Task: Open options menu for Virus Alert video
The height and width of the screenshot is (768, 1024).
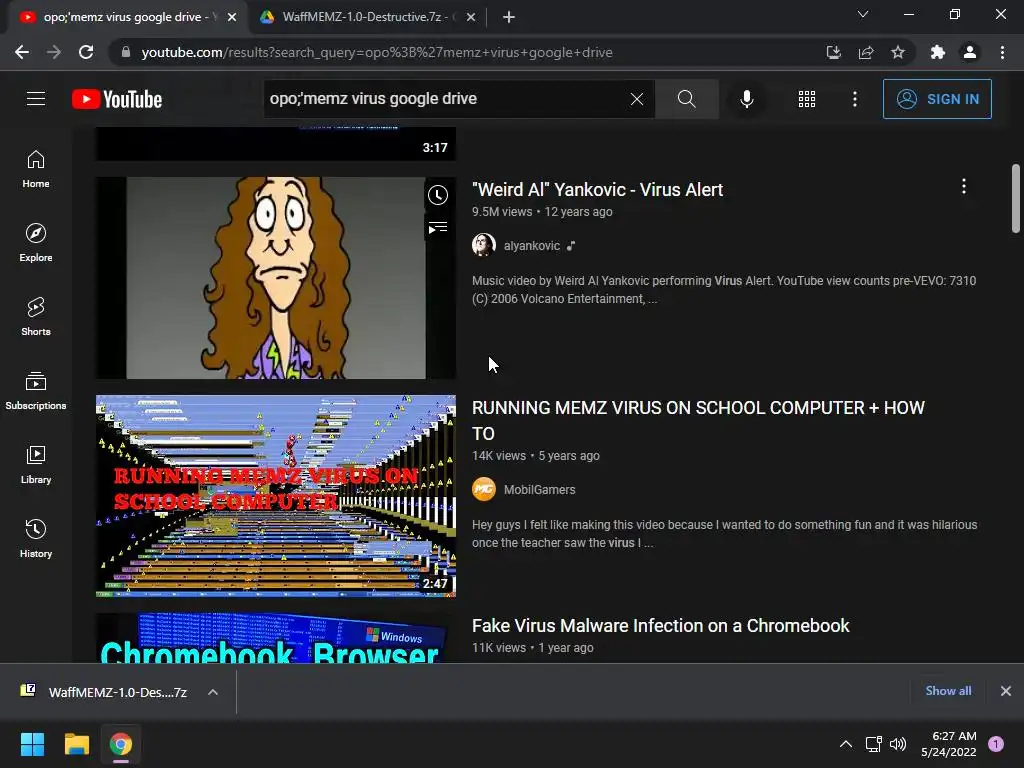Action: click(x=963, y=187)
